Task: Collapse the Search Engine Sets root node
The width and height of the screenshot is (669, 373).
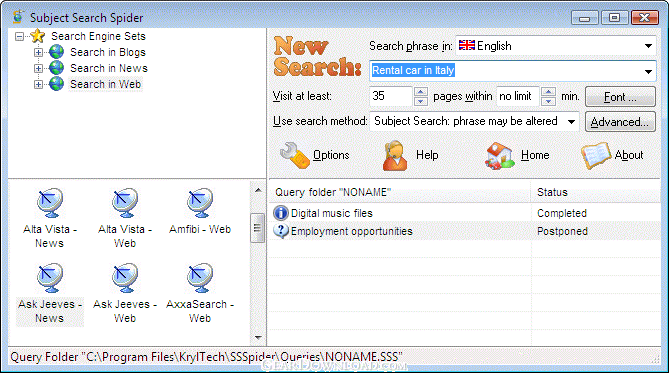Action: pos(19,37)
